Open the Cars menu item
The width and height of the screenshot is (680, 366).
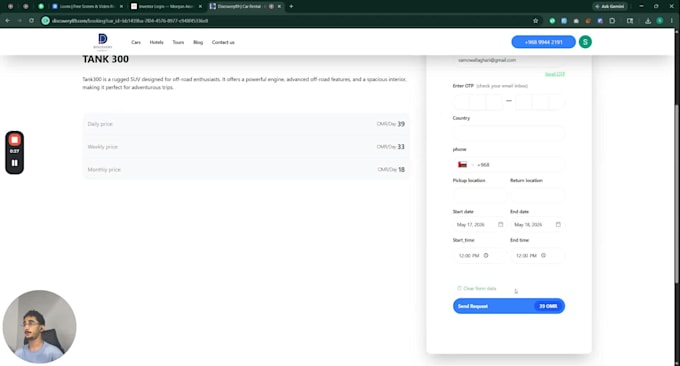click(136, 42)
